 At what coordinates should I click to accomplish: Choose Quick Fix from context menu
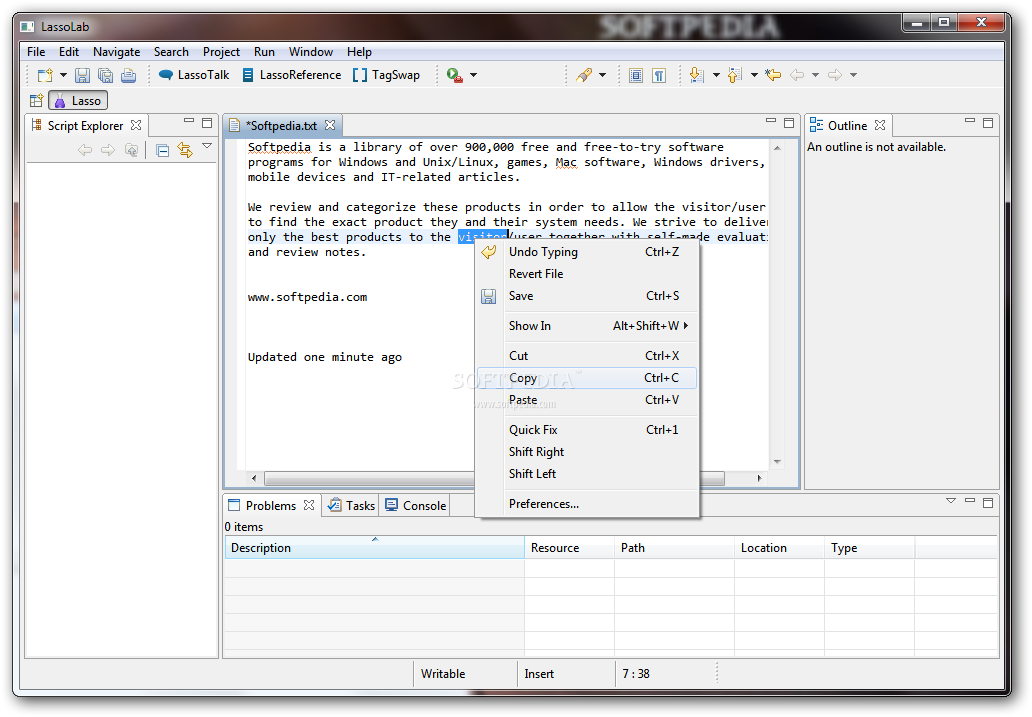point(587,430)
